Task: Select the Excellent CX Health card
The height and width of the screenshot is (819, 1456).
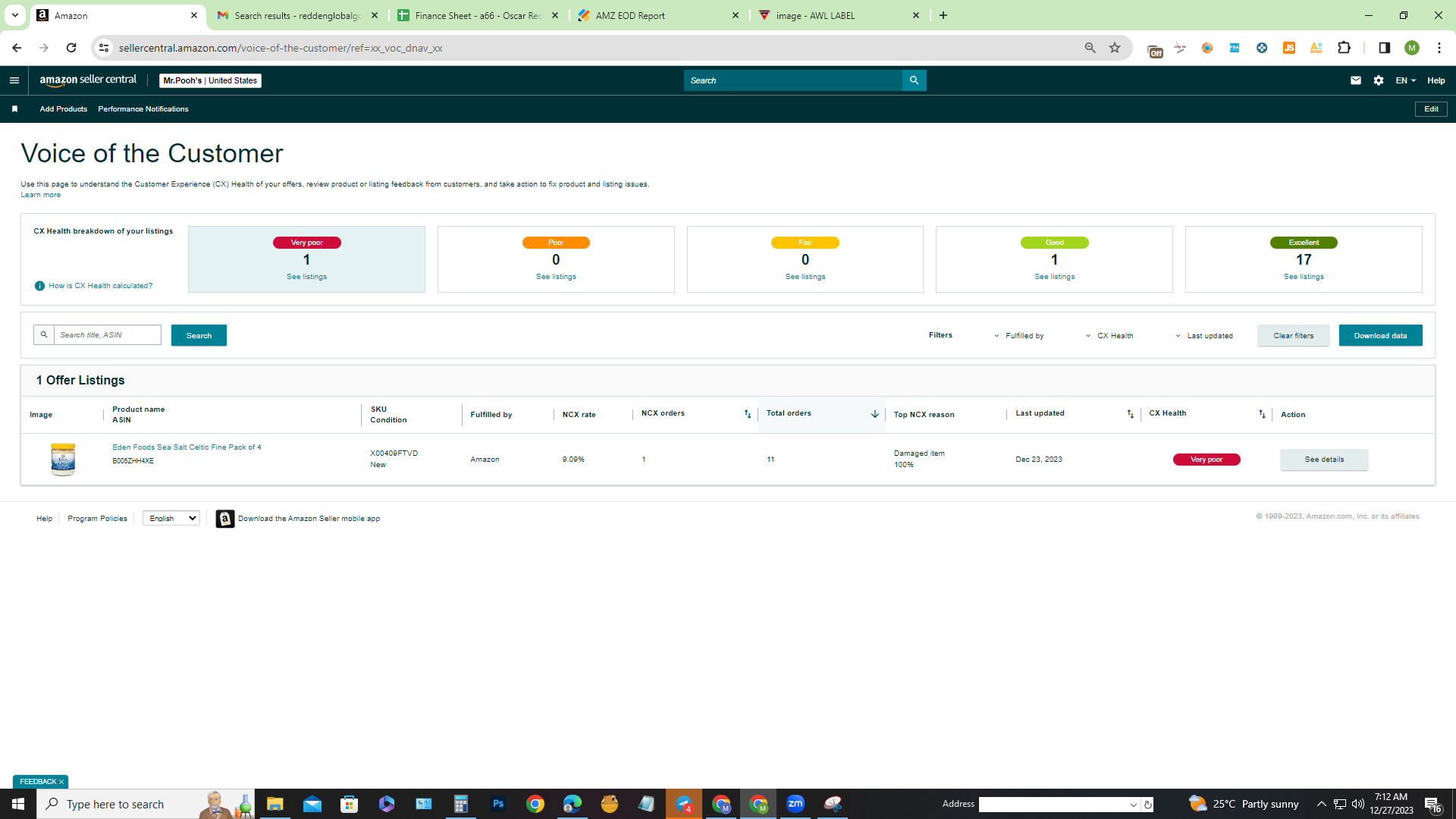Action: [x=1304, y=259]
